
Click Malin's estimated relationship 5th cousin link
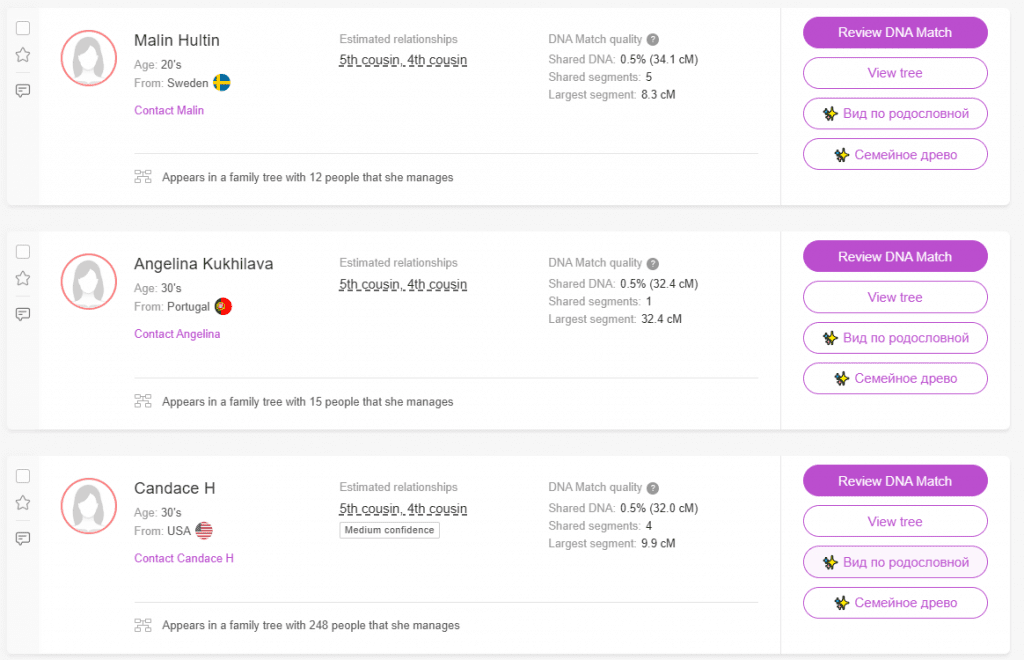click(x=369, y=60)
